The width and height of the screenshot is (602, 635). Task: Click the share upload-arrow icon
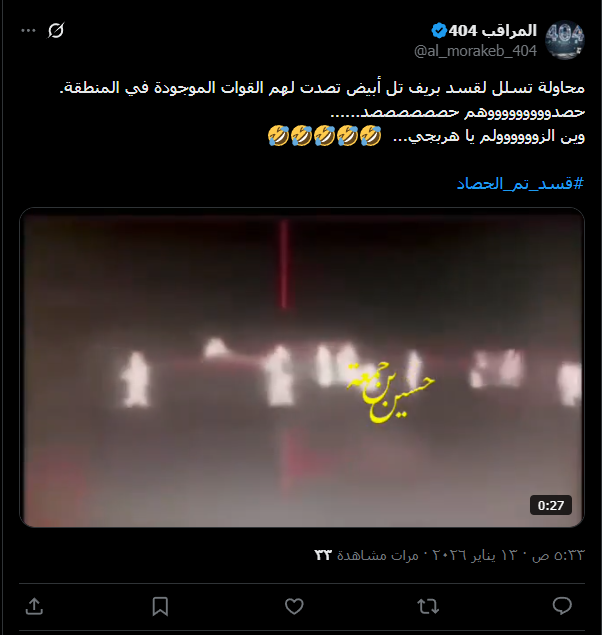[x=34, y=606]
